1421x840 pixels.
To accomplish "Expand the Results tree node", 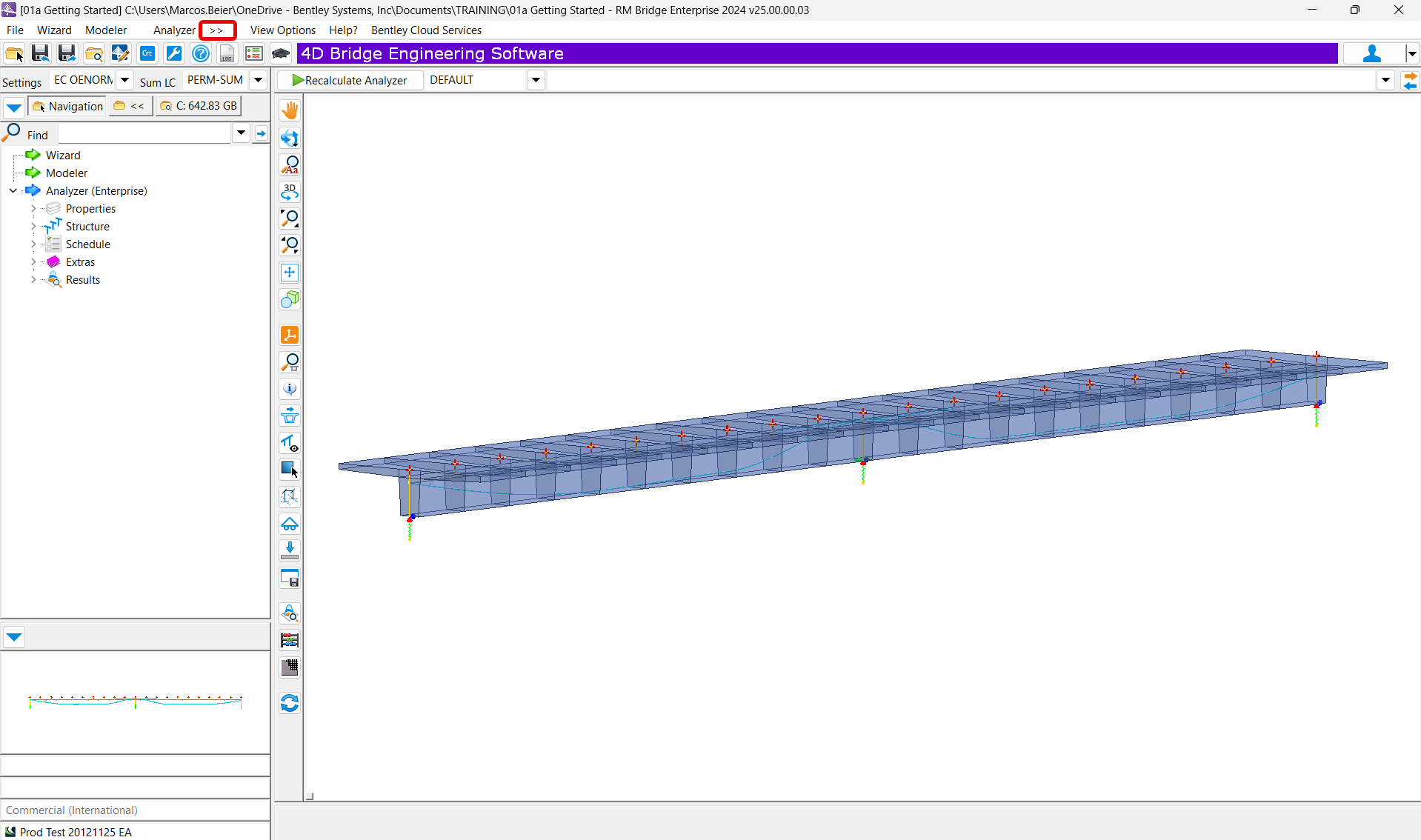I will coord(33,279).
